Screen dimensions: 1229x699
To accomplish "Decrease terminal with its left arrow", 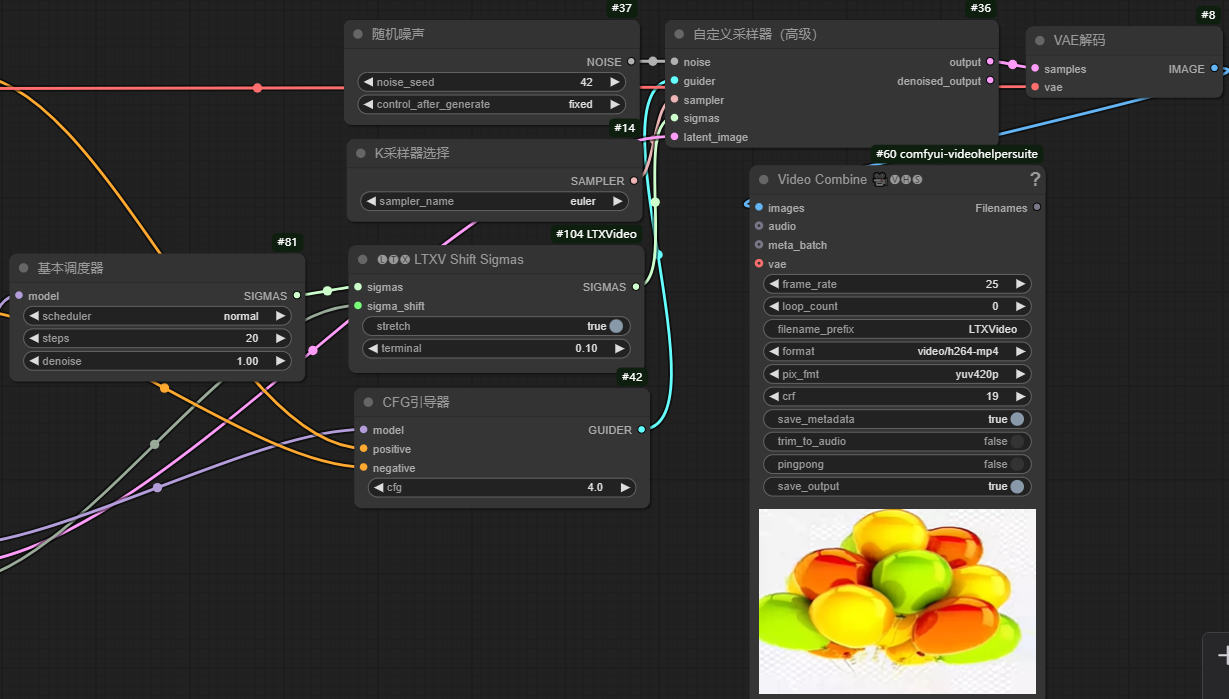I will [x=373, y=349].
